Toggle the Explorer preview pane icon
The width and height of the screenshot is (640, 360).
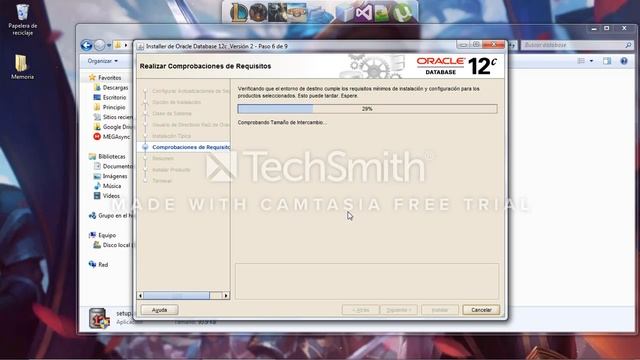(607, 61)
